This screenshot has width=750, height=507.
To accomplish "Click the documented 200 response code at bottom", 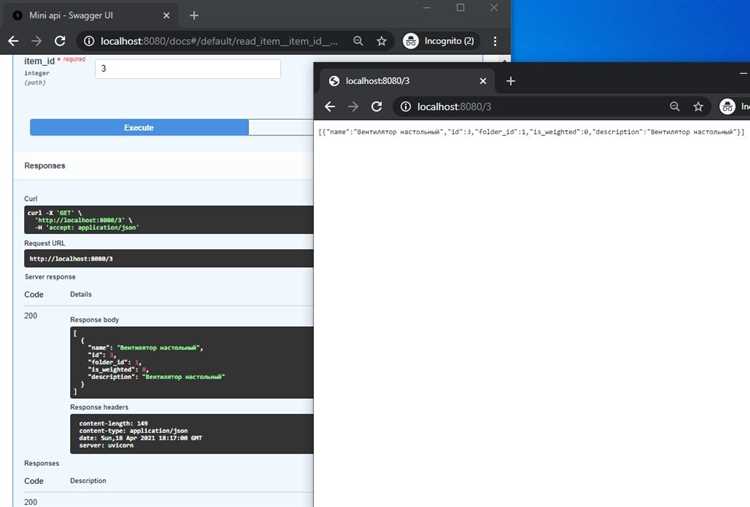I will 31,502.
